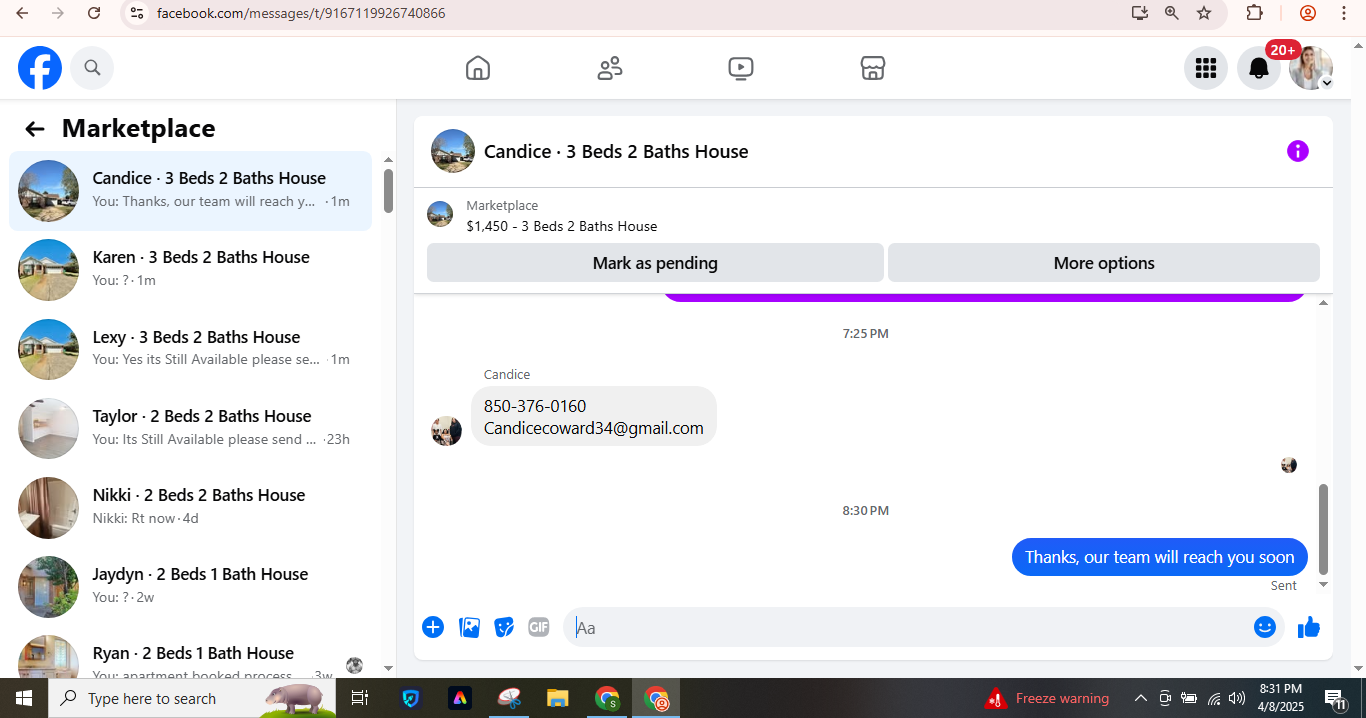Open File Explorer from taskbar
The height and width of the screenshot is (718, 1366).
557,698
